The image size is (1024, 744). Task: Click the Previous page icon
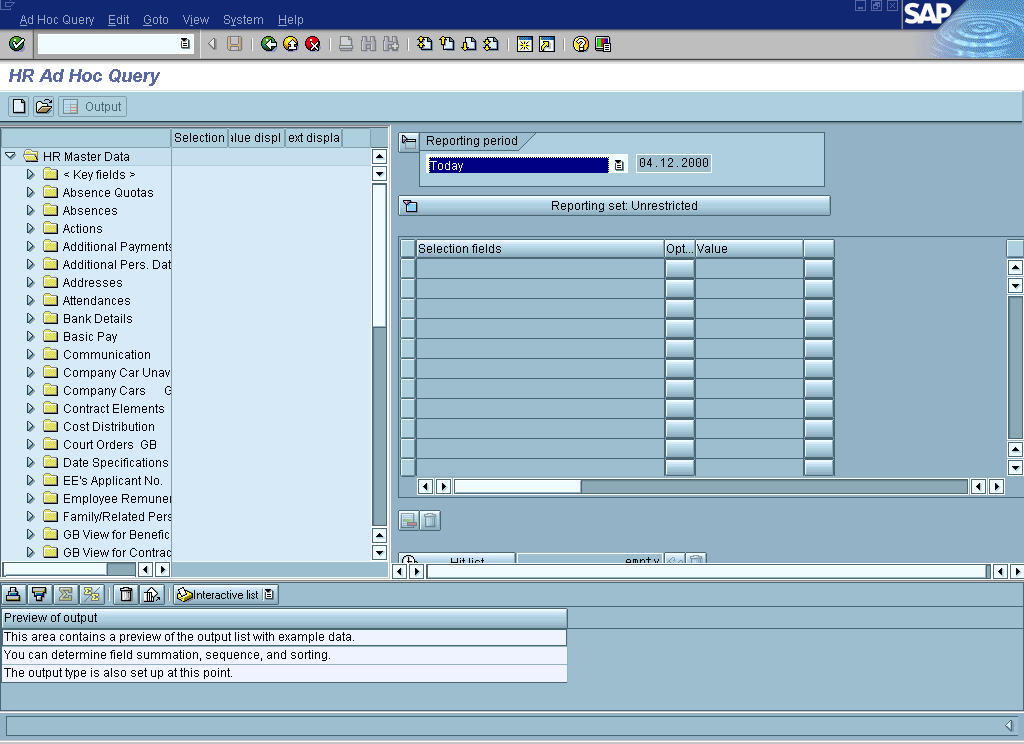tap(447, 44)
